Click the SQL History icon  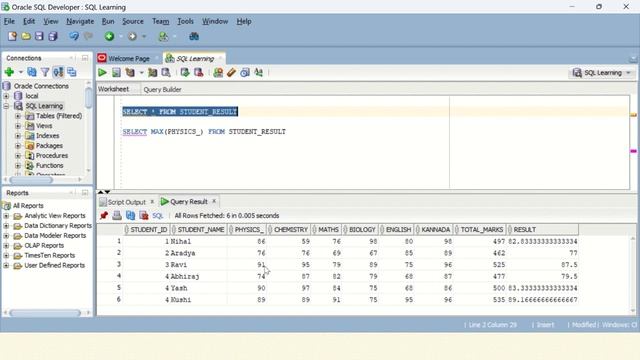click(x=245, y=73)
